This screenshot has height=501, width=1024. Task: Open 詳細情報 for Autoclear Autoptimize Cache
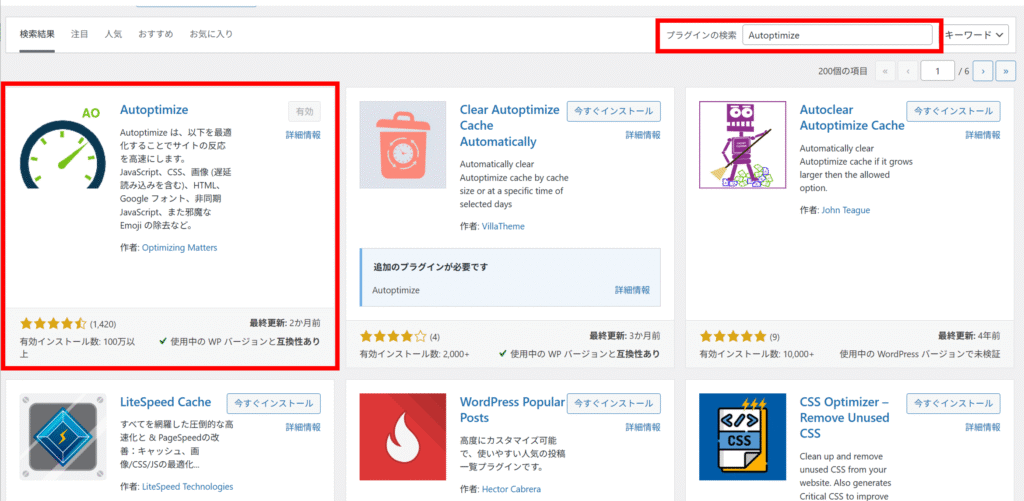point(982,135)
